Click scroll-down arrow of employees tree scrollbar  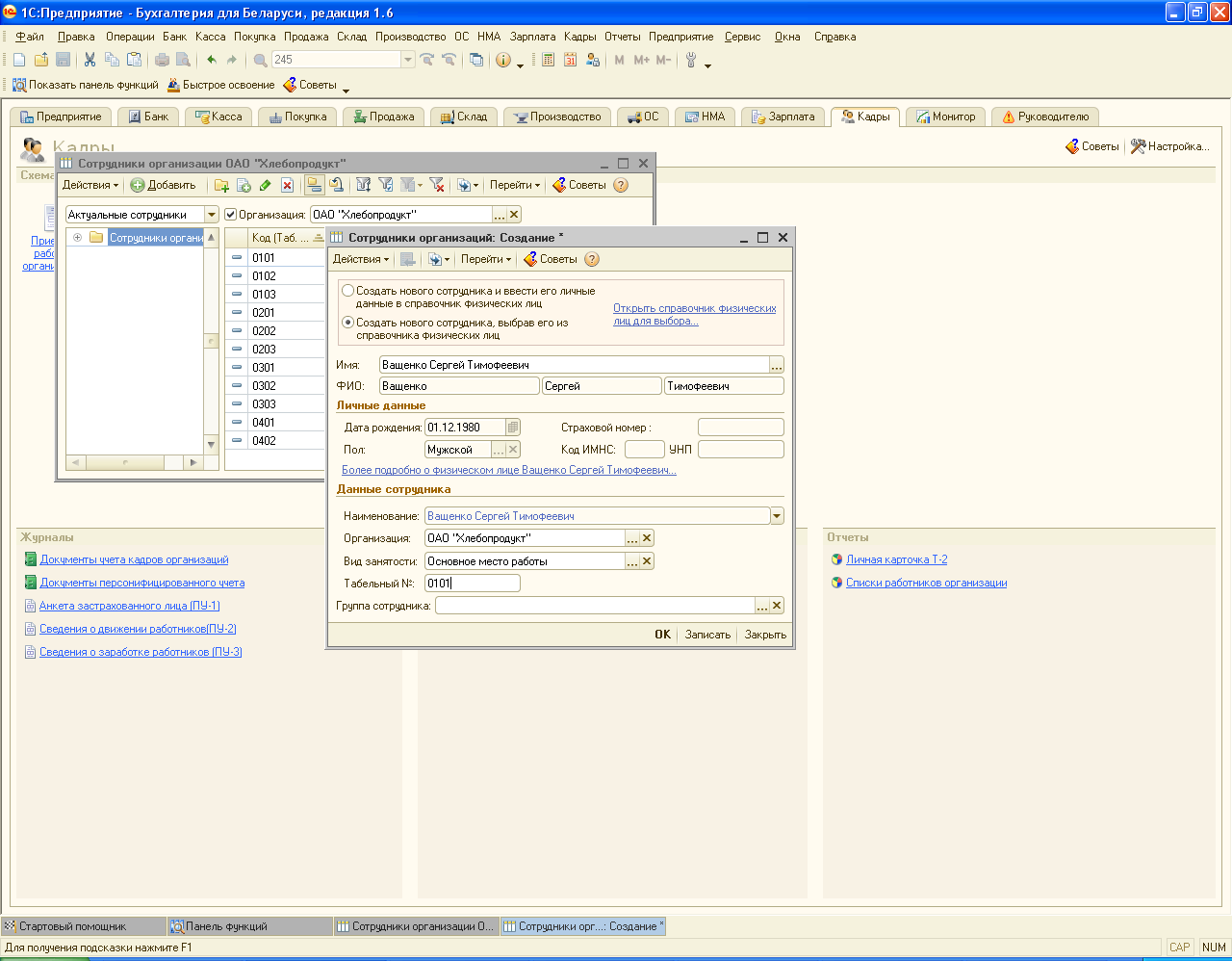click(212, 444)
